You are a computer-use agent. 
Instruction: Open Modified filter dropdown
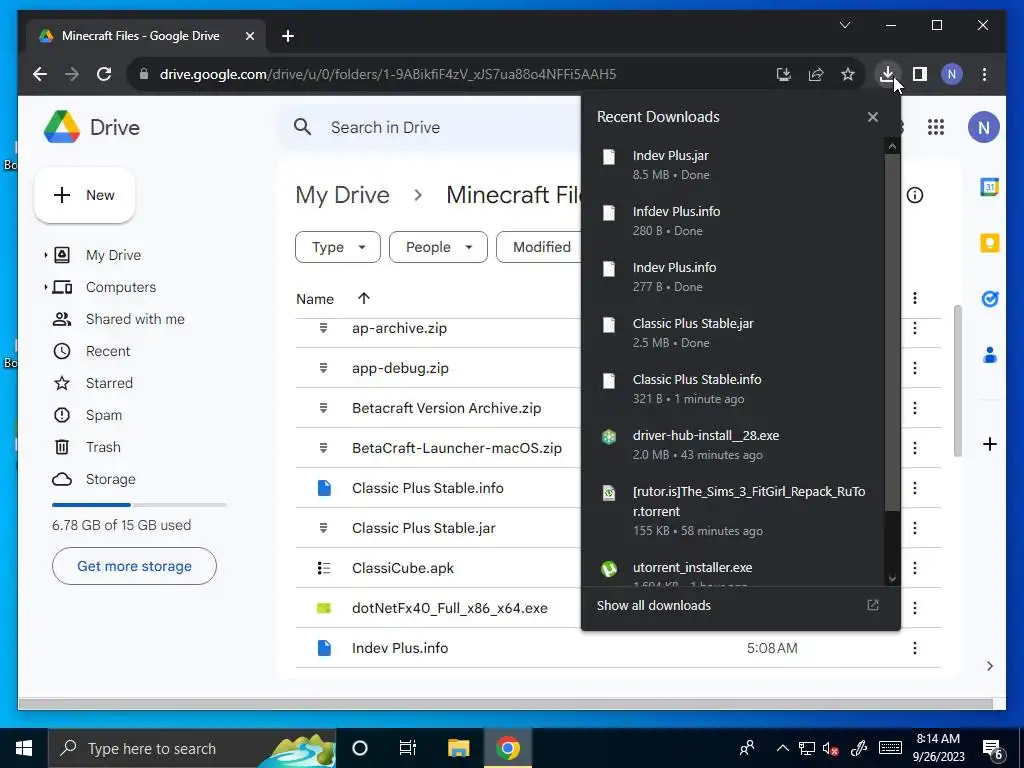(539, 247)
